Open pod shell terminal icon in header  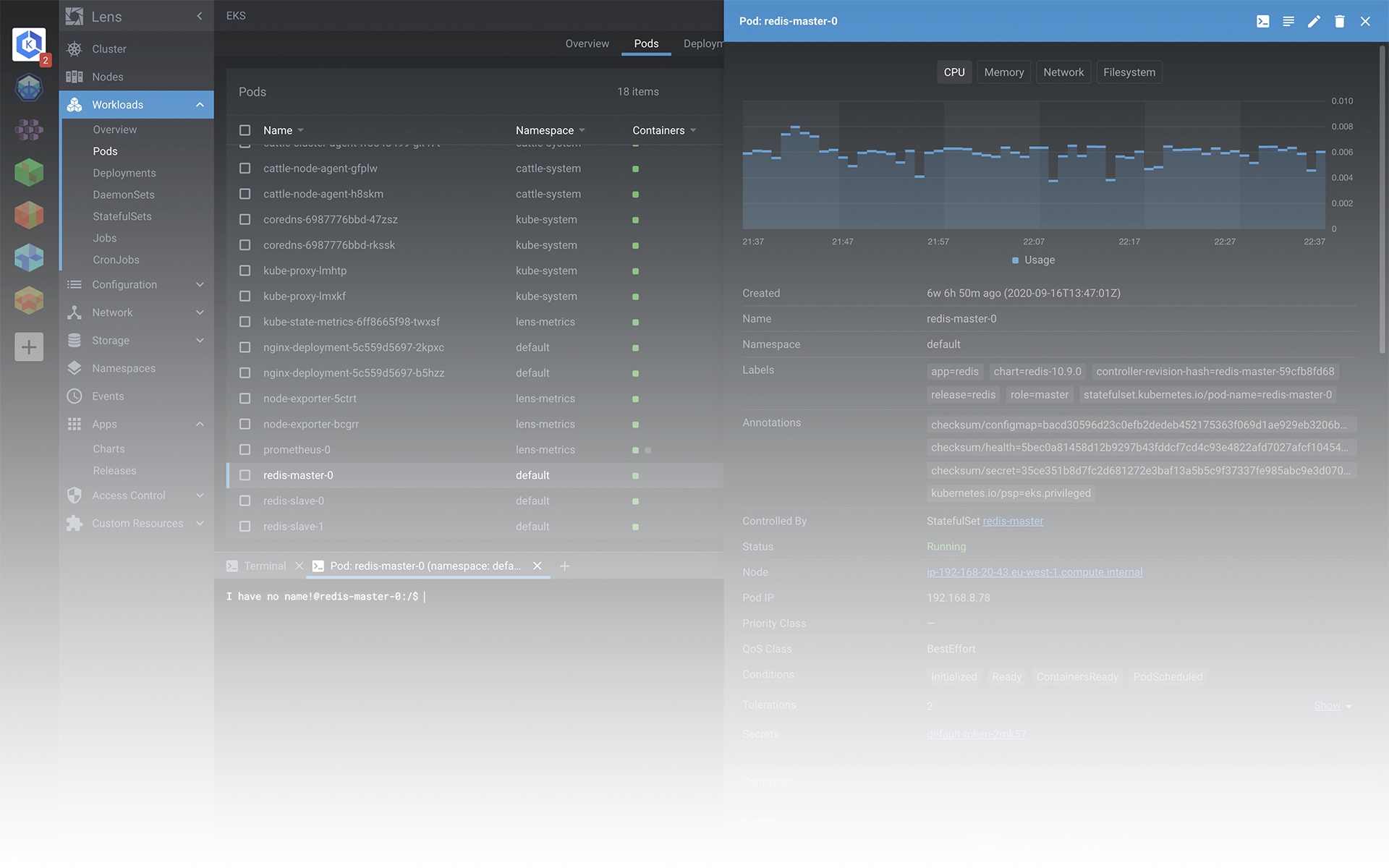point(1262,22)
